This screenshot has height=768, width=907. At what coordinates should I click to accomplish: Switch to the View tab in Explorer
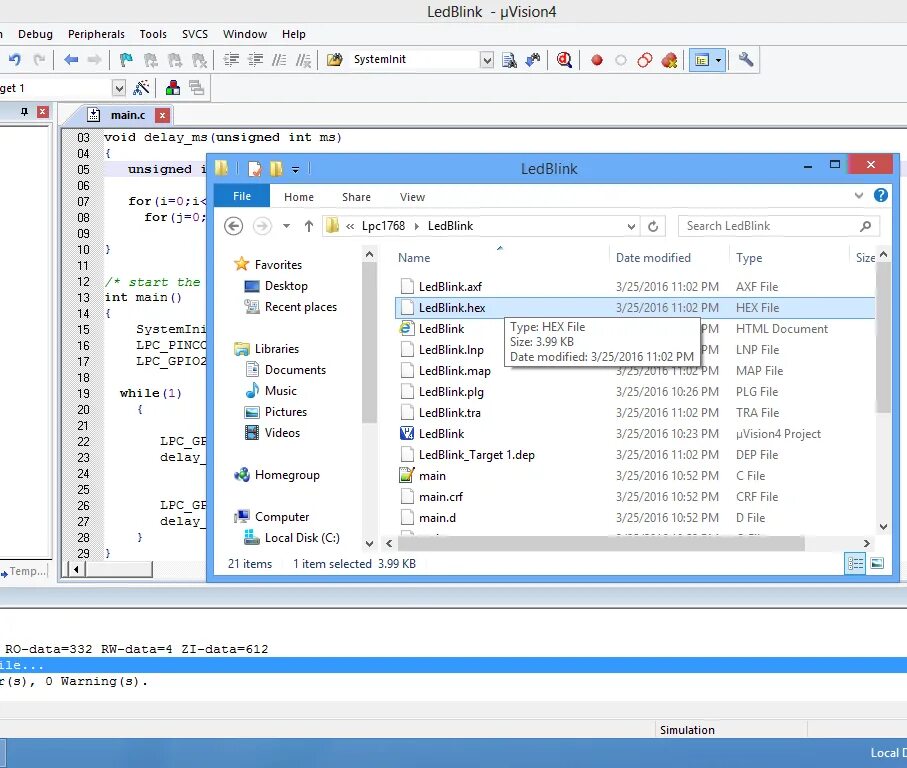point(412,196)
